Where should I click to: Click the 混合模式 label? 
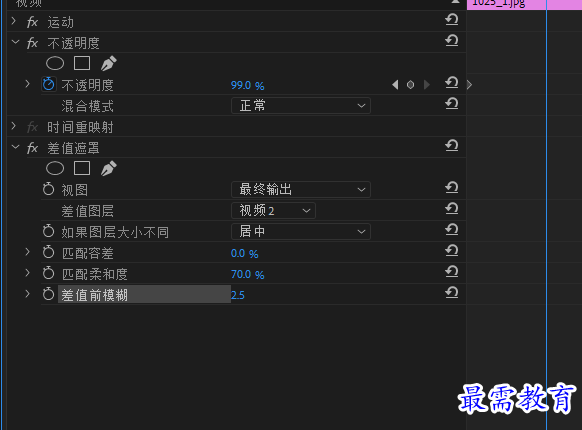click(87, 106)
